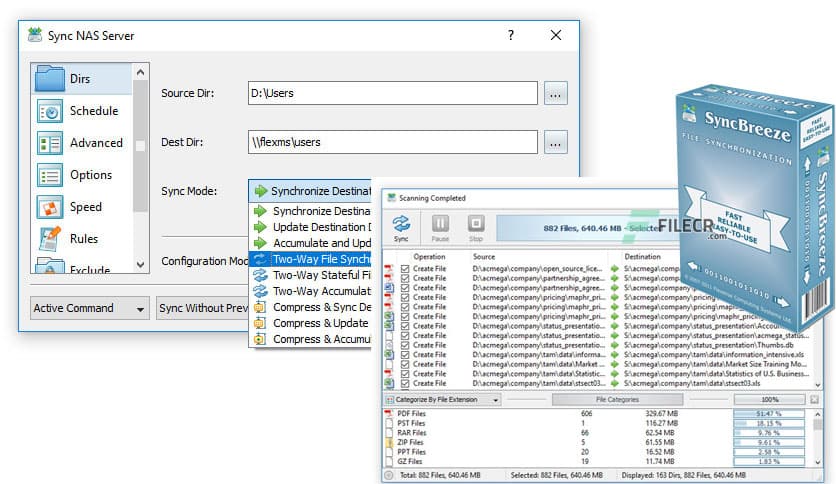The width and height of the screenshot is (836, 484).
Task: Choose Update Destination in Sync Mode list
Action: tap(311, 227)
